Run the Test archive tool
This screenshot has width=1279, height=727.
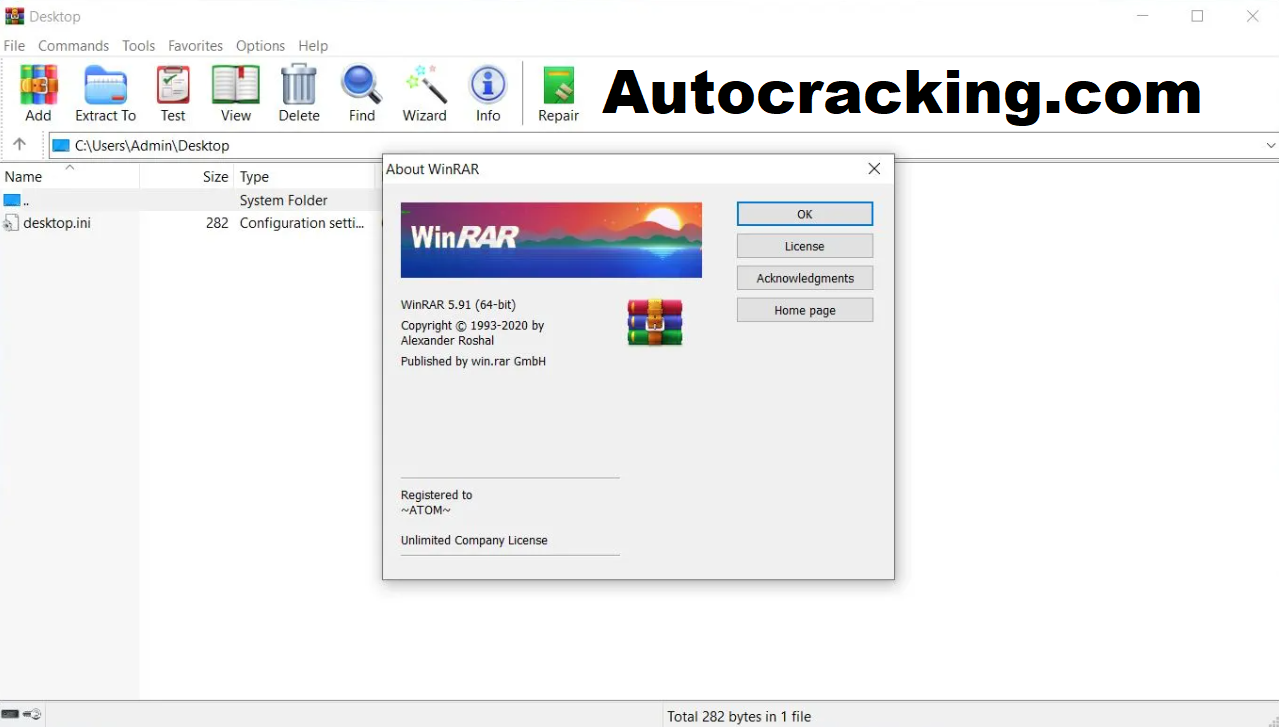tap(173, 85)
